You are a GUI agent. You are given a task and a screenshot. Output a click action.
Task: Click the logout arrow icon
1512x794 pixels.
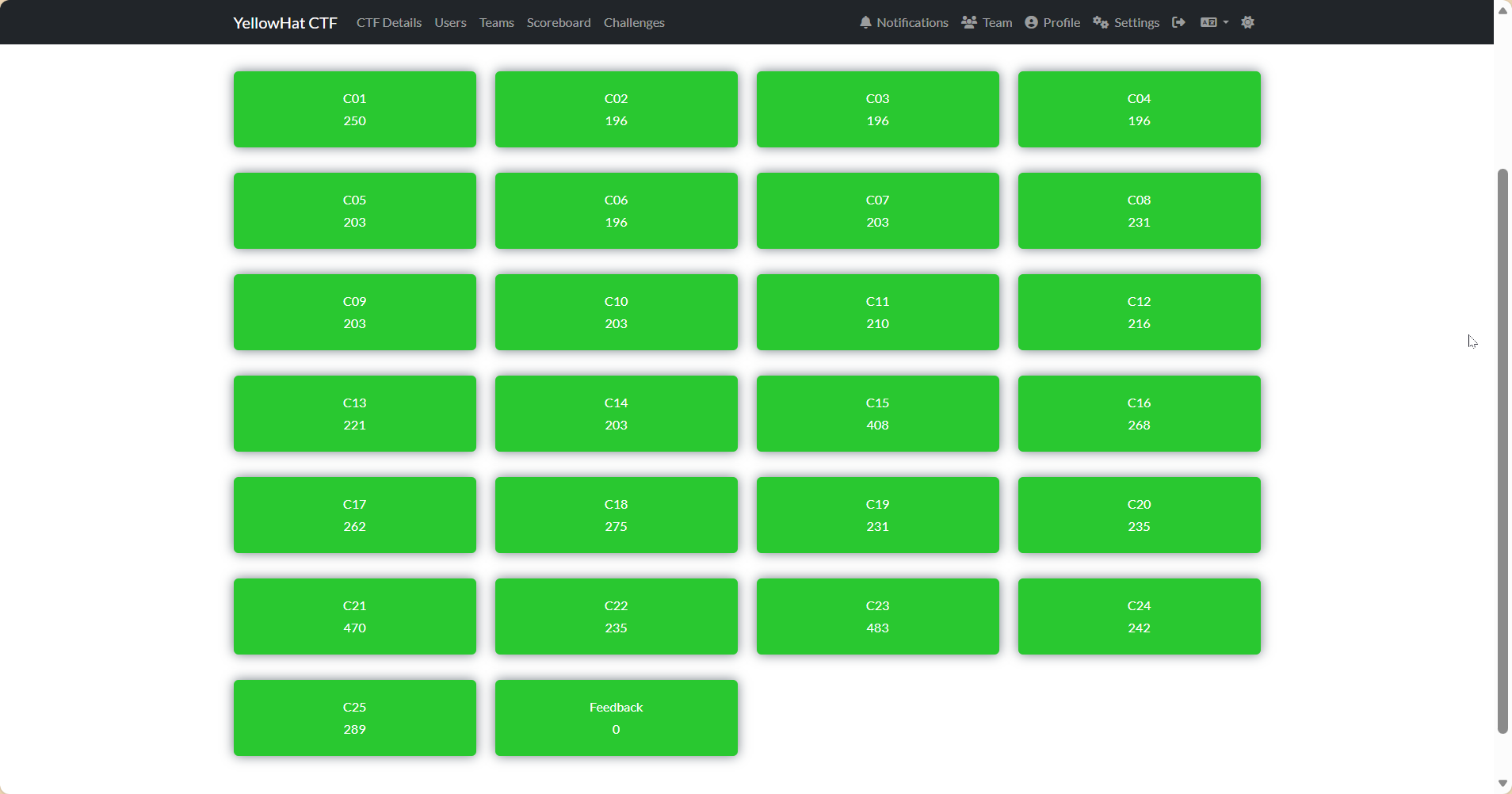point(1178,22)
